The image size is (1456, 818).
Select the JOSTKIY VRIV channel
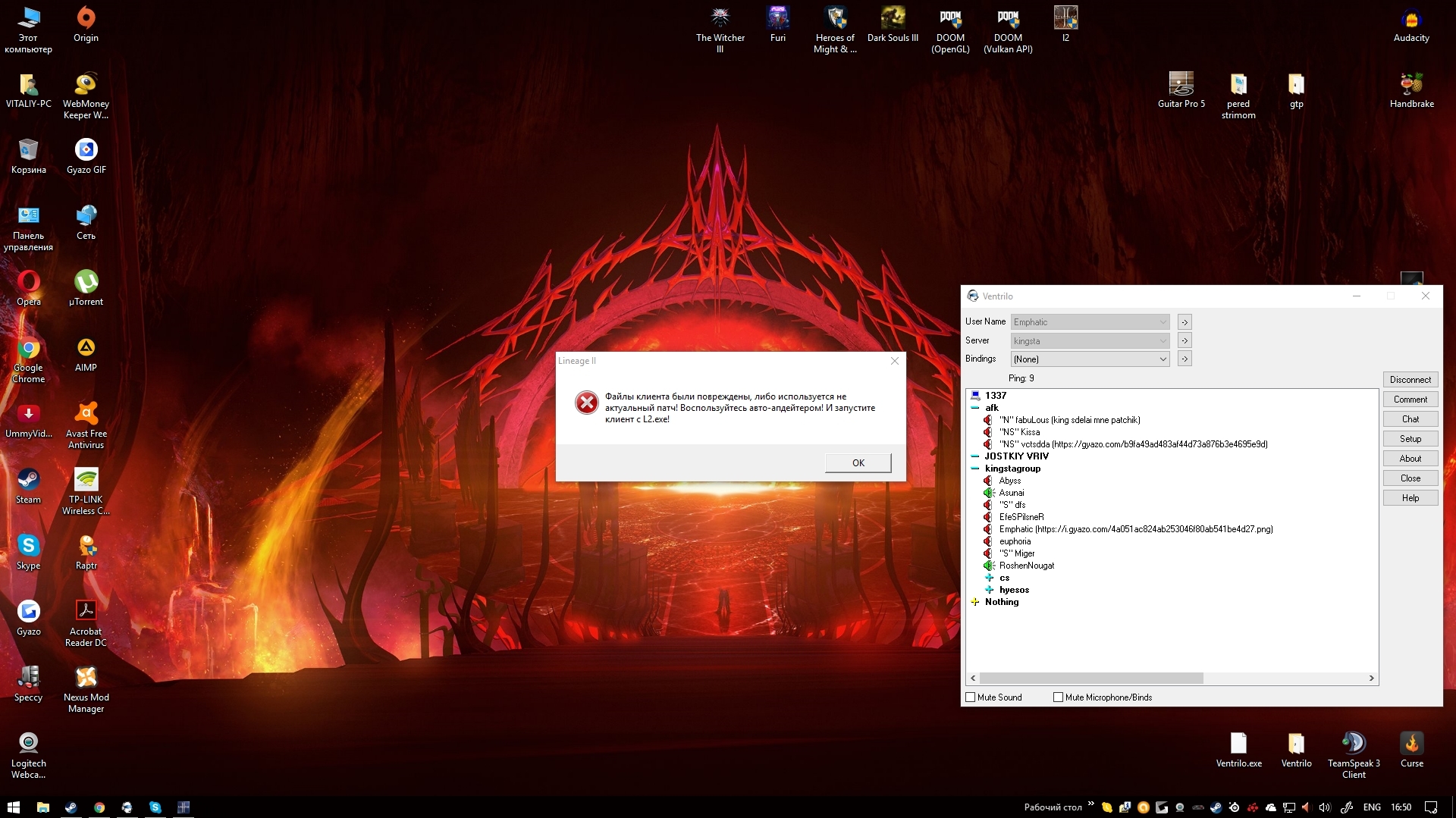click(x=1016, y=456)
